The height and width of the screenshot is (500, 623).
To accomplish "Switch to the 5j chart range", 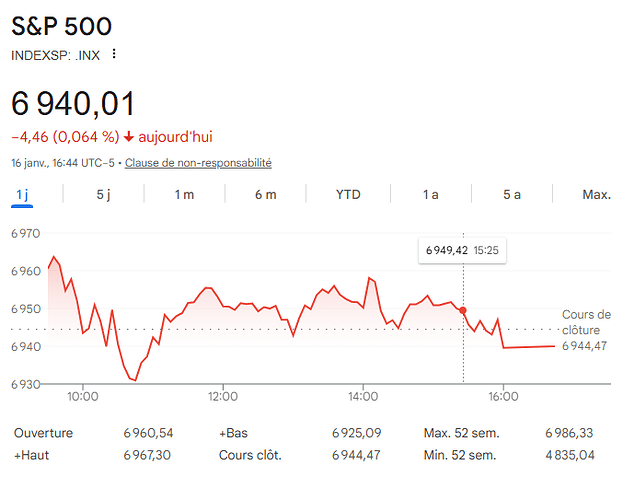I will [103, 194].
